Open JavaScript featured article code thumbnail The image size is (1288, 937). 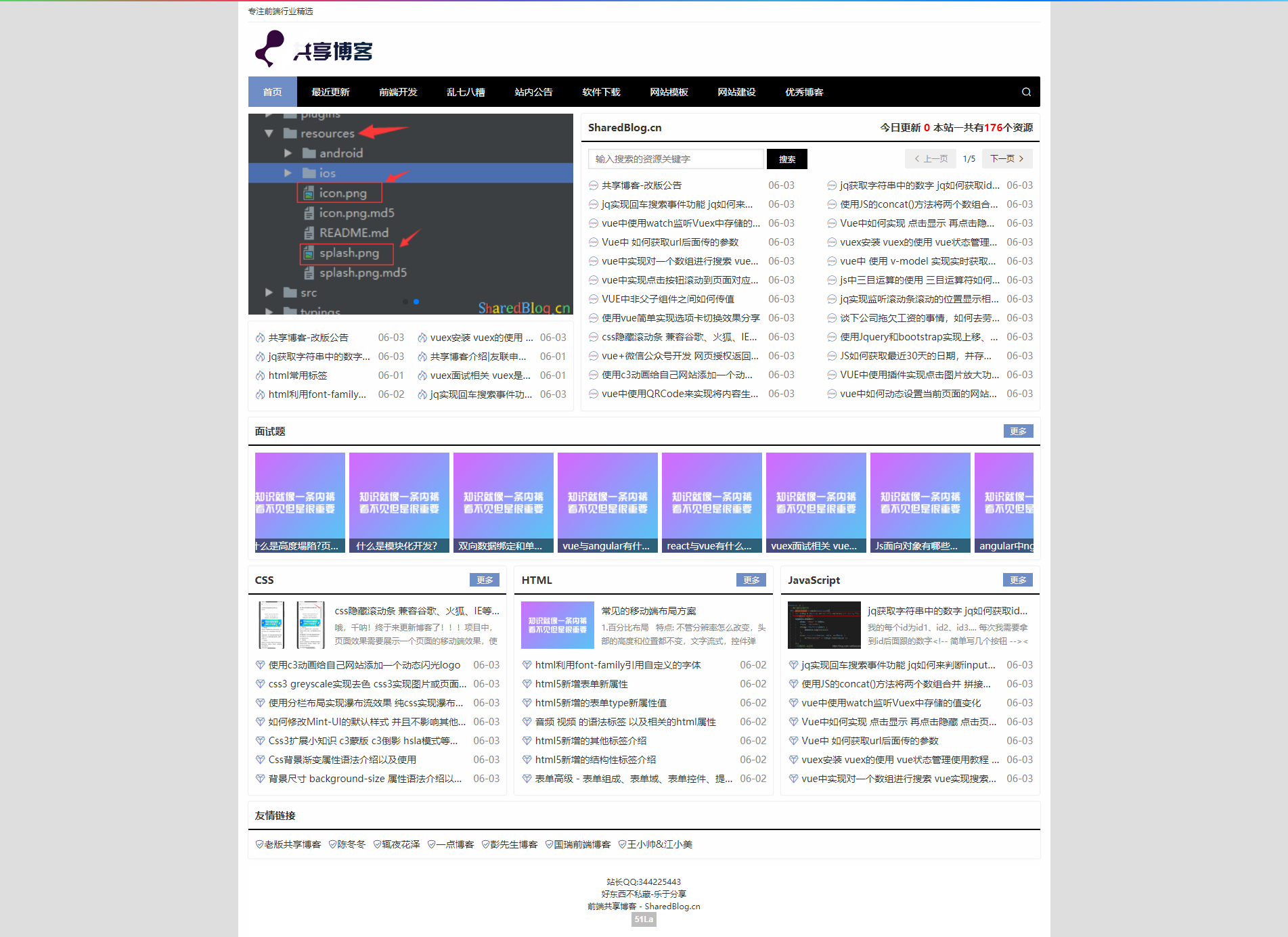(824, 625)
